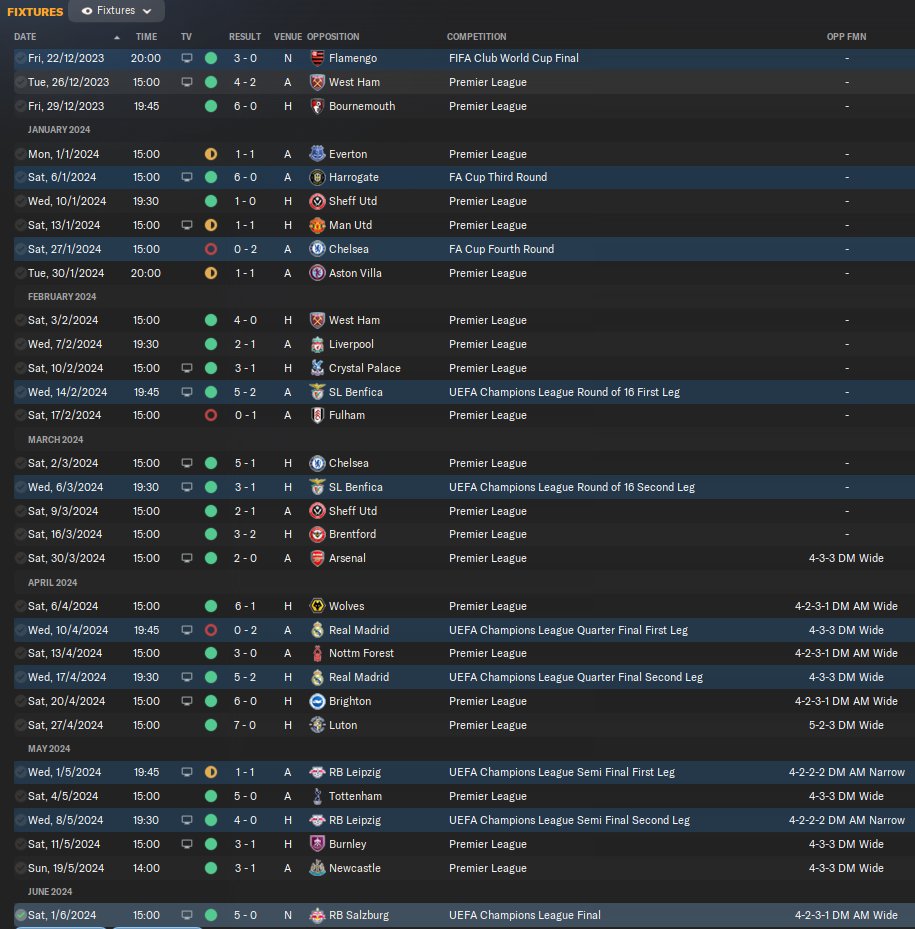This screenshot has height=929, width=915.
Task: Click the 'Sat, 2/3/2024' date cell
Action: point(63,463)
